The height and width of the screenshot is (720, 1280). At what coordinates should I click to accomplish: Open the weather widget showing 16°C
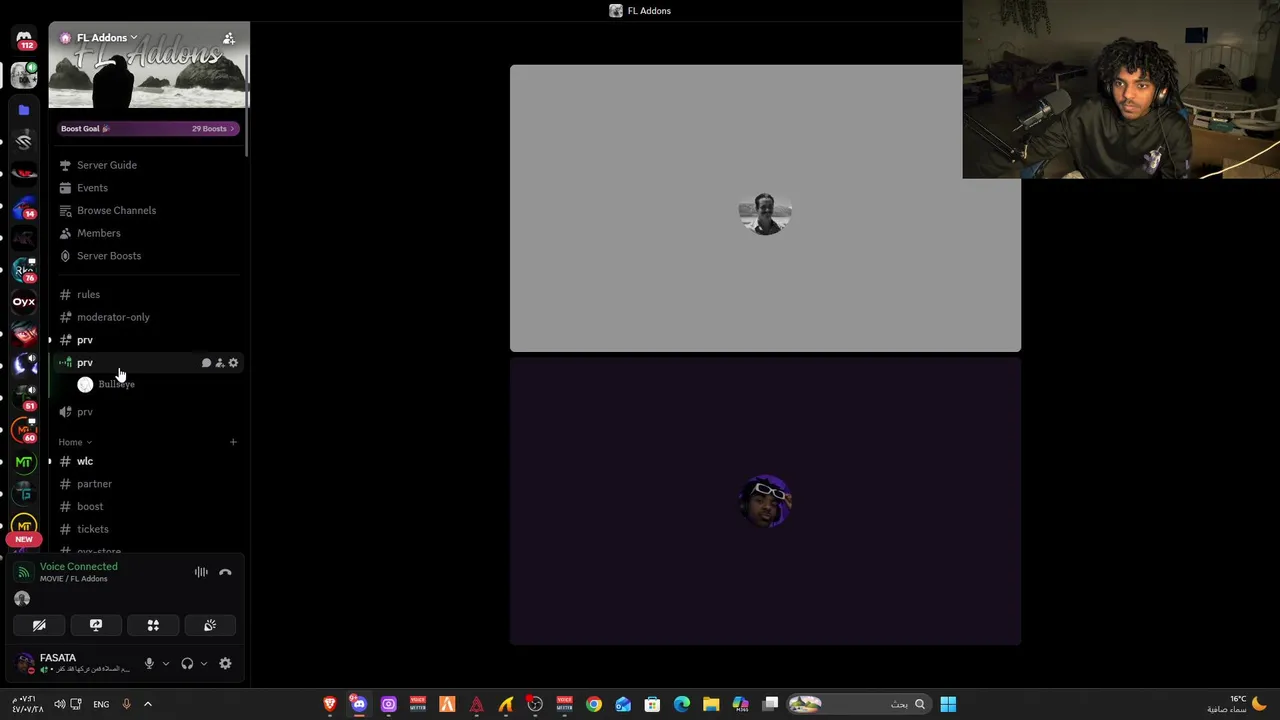1236,705
